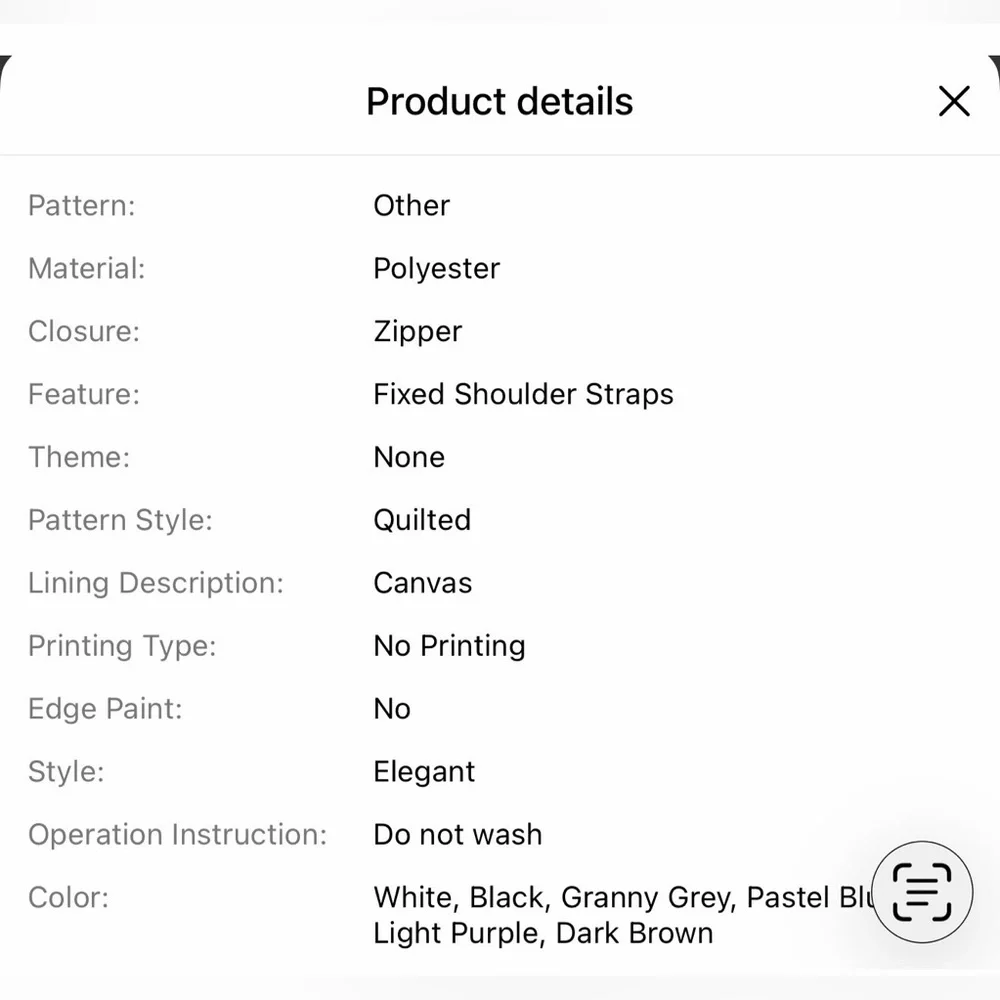Viewport: 1000px width, 1000px height.
Task: Click the Light Purple, Dark Brown color line
Action: tap(543, 933)
